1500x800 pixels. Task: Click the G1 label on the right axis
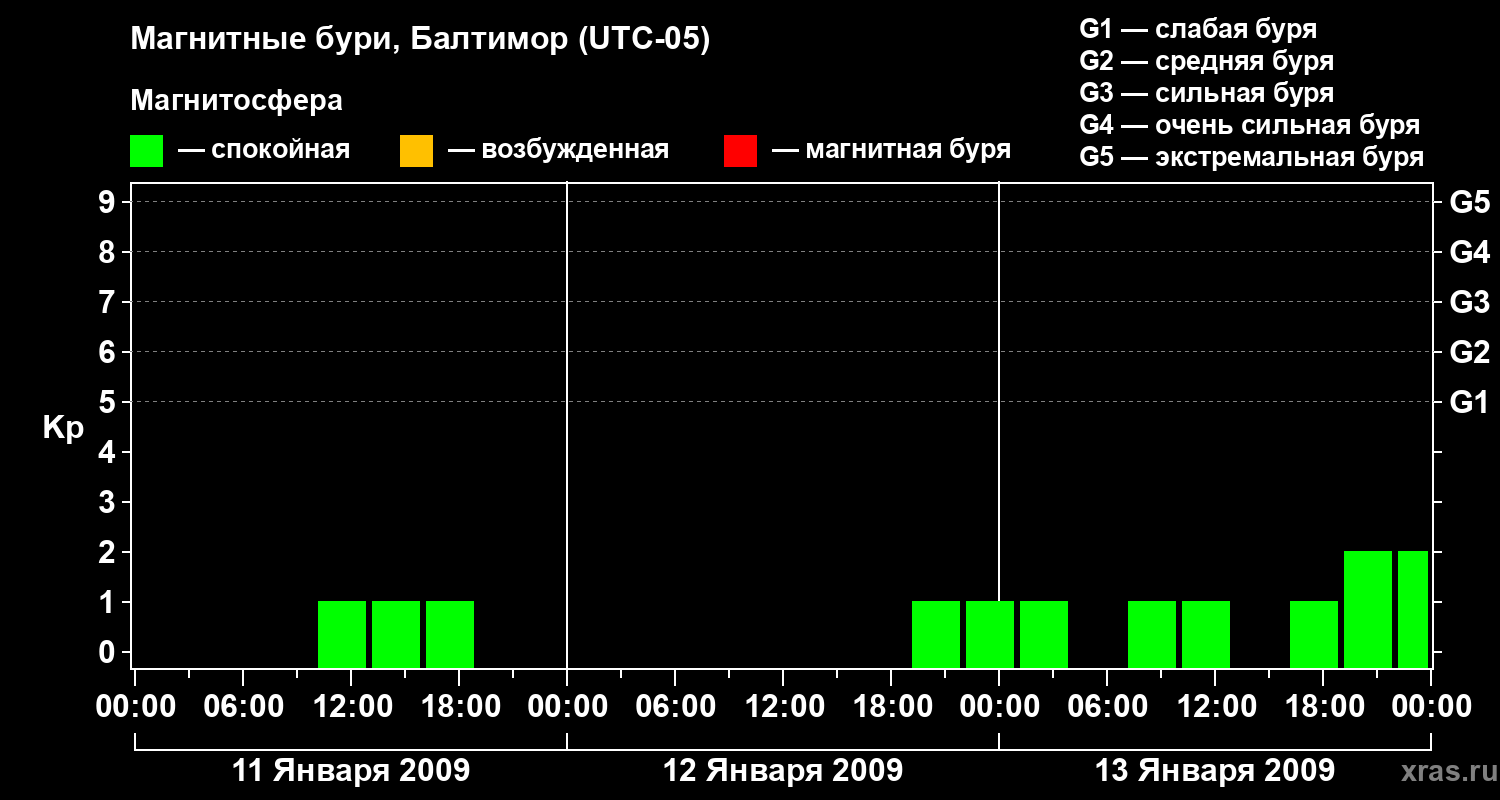[x=1469, y=402]
